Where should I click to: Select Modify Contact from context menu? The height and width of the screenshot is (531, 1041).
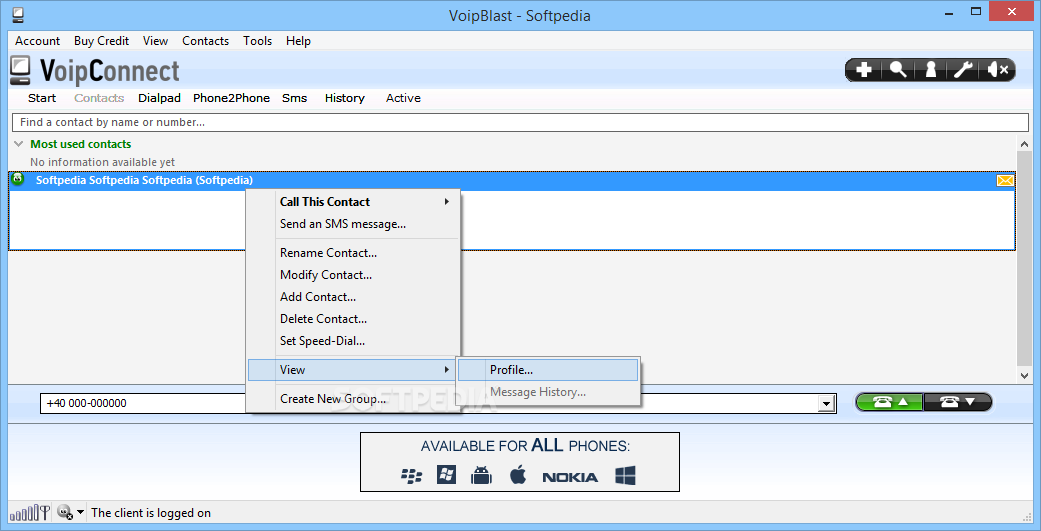point(353,275)
